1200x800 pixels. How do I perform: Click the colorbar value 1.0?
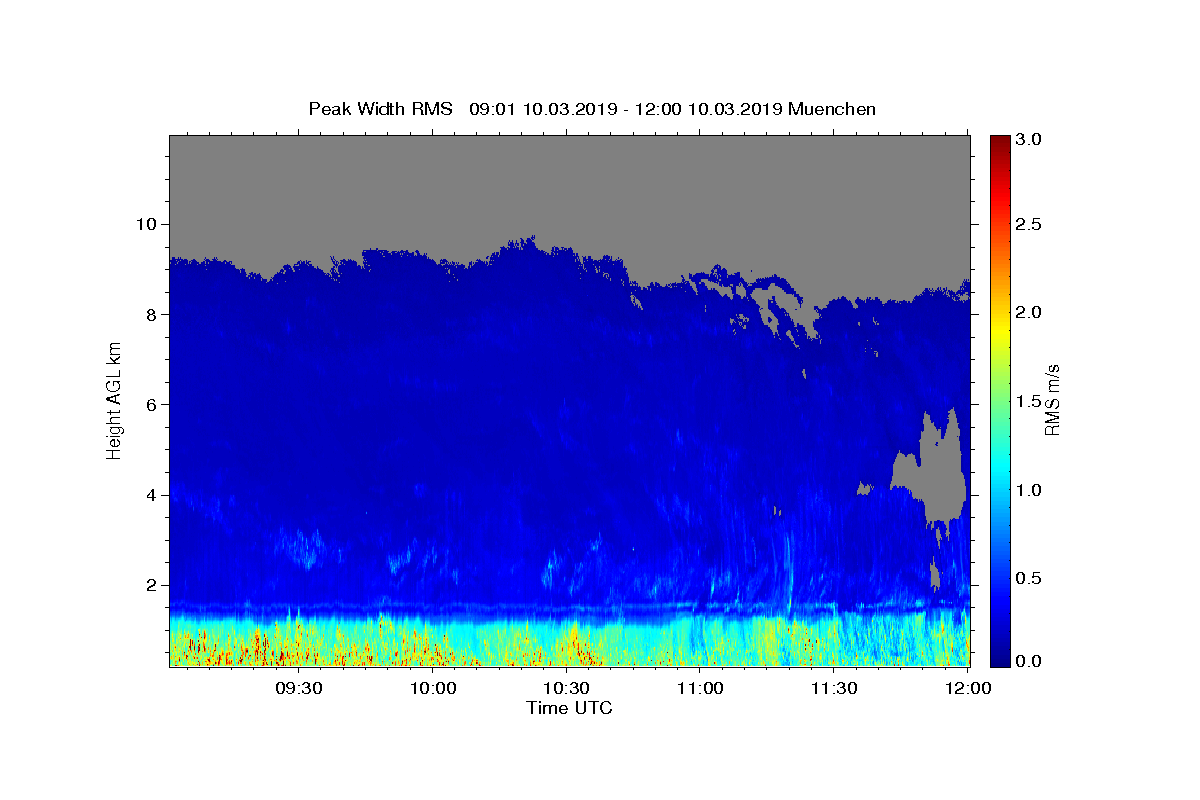point(1029,490)
